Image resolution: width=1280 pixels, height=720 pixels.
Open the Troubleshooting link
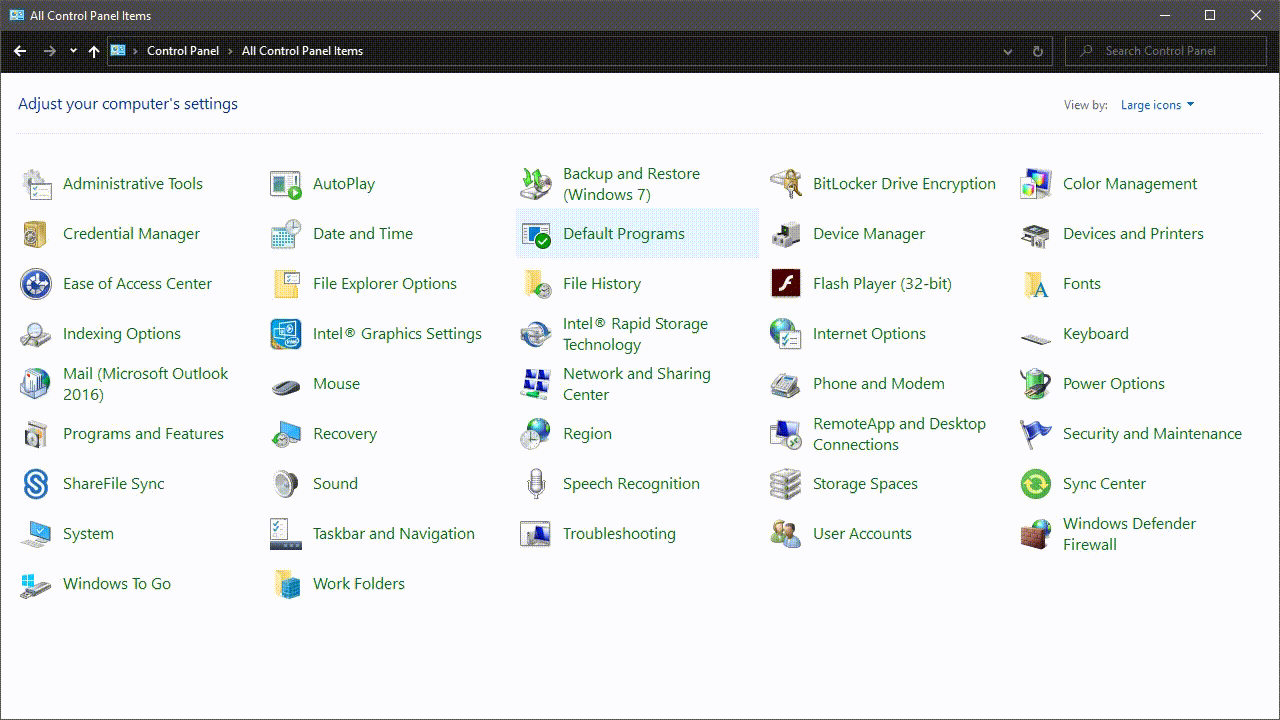619,534
